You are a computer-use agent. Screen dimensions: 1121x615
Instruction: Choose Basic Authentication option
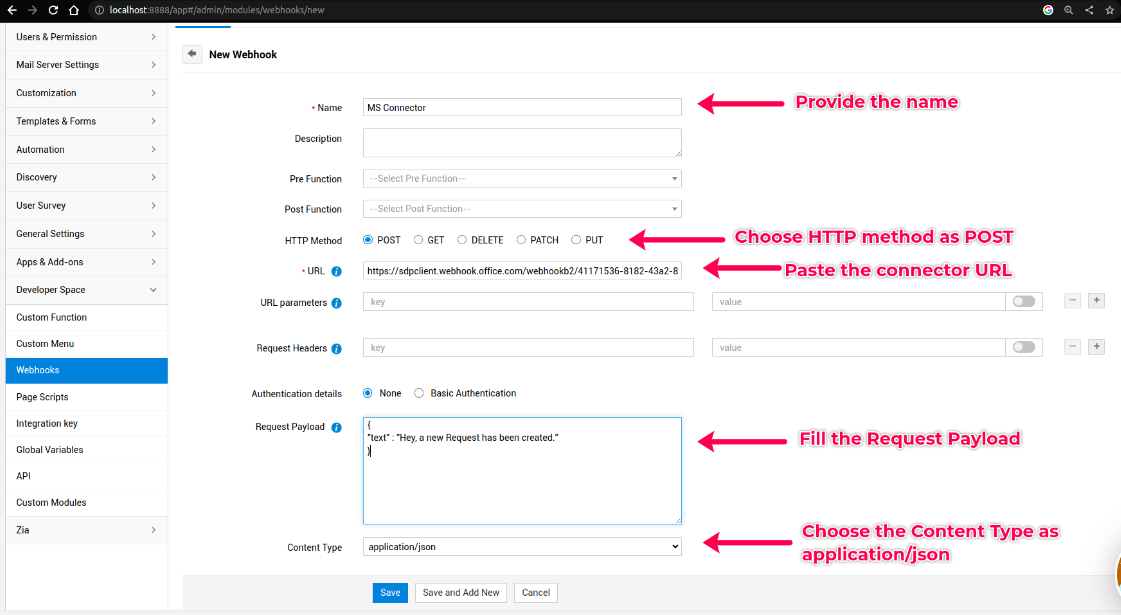(419, 393)
